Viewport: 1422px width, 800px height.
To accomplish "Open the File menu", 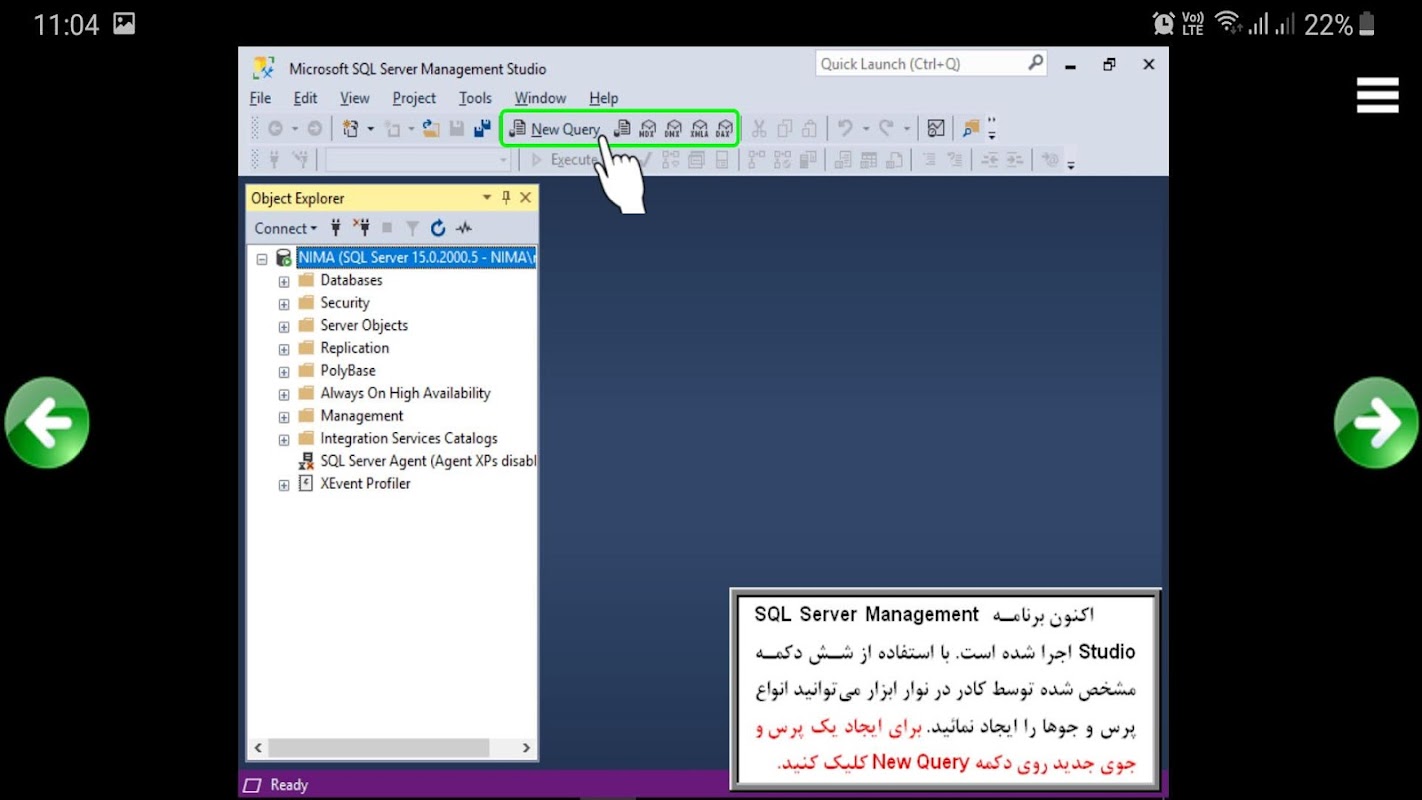I will pyautogui.click(x=260, y=98).
